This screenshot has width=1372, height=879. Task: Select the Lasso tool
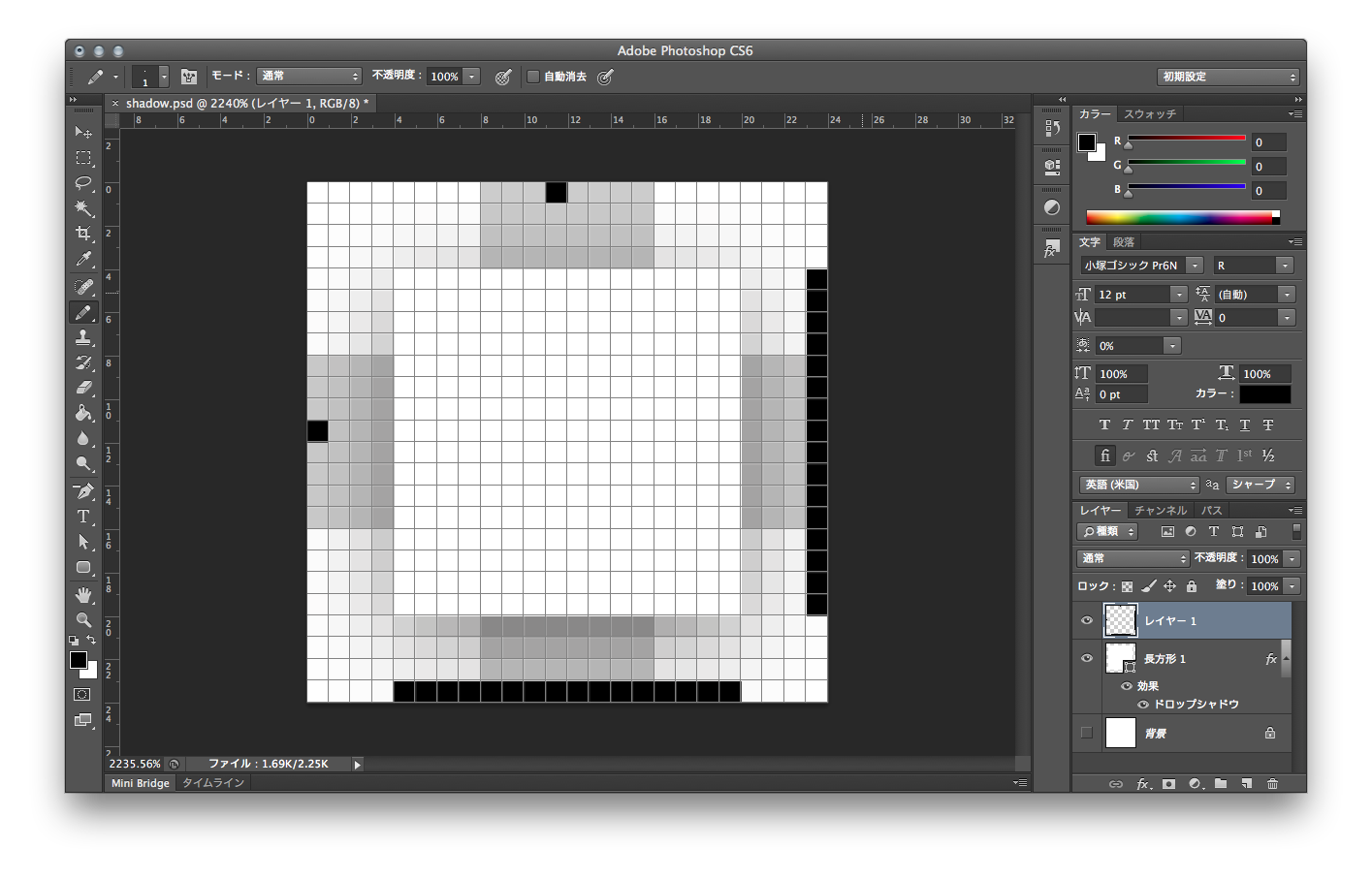click(x=83, y=183)
